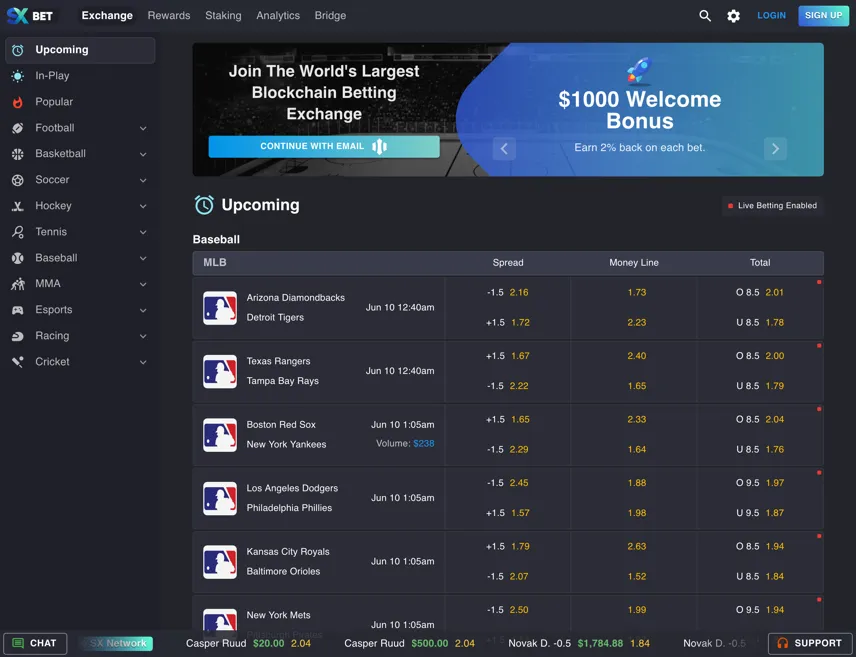Expand the Baseball sidebar category
The height and width of the screenshot is (657, 856).
pyautogui.click(x=143, y=258)
